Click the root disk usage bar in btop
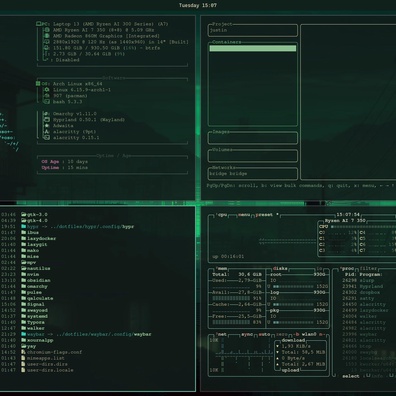 point(293,287)
